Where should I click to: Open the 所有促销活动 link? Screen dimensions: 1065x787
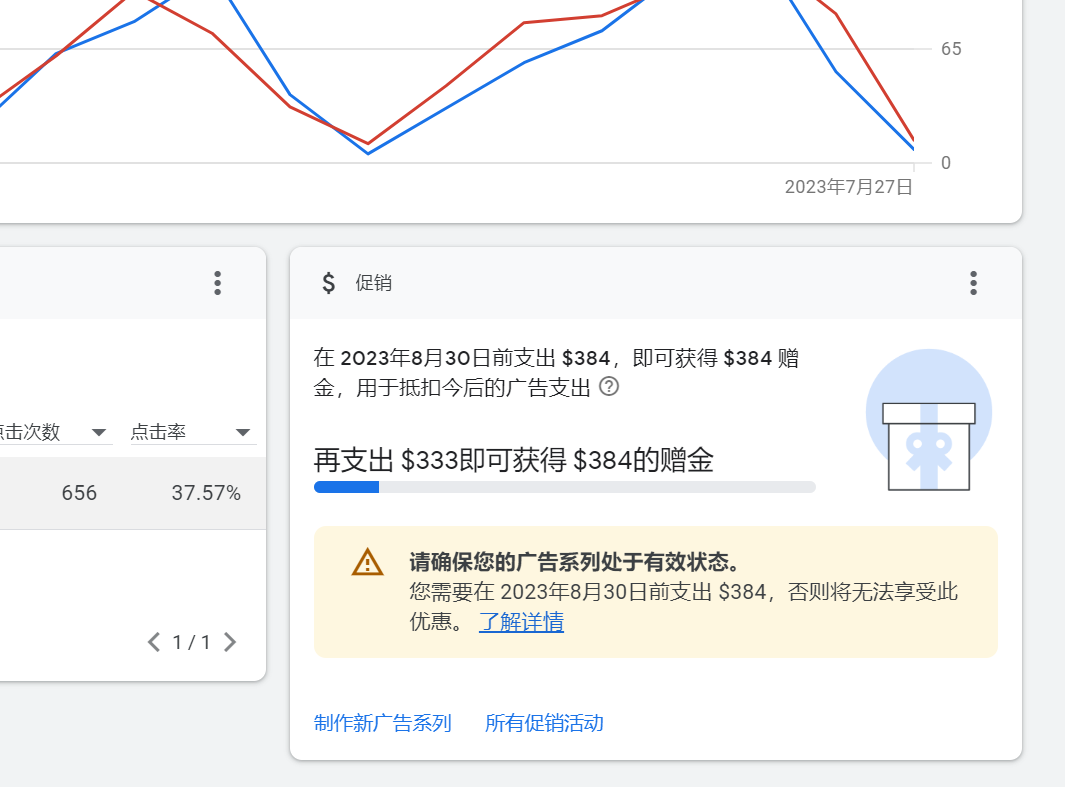[544, 723]
